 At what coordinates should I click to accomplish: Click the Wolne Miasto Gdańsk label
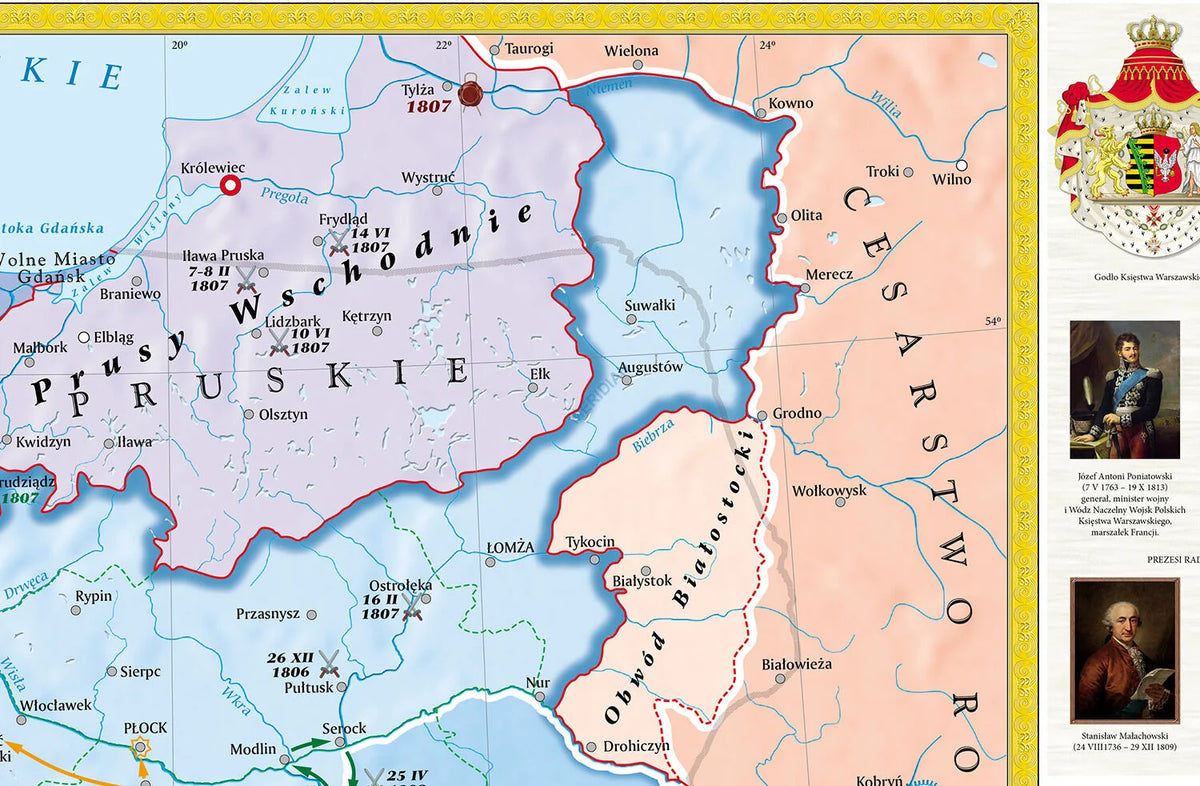(60, 266)
